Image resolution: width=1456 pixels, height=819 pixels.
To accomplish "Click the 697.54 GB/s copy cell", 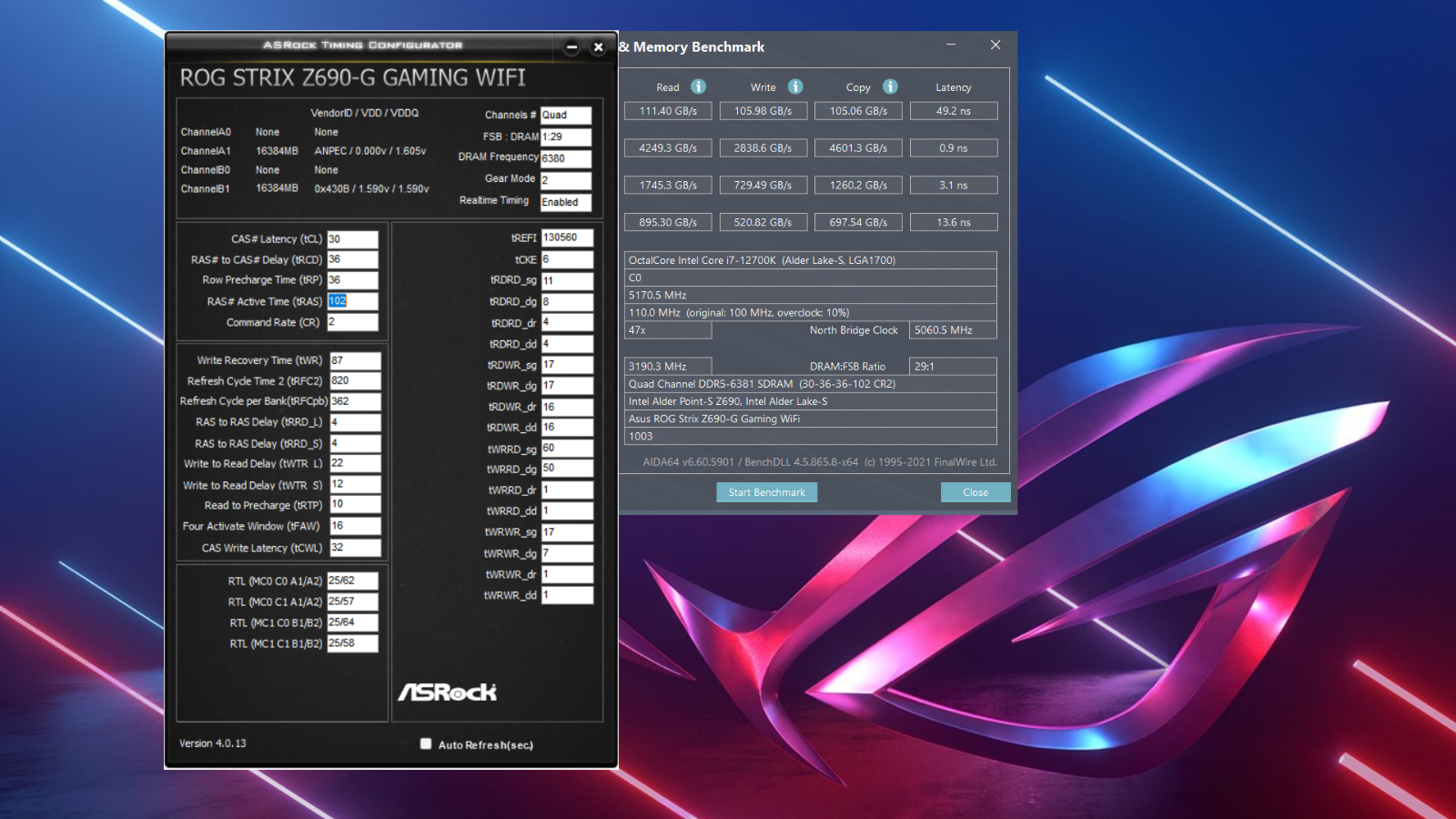I will tap(858, 222).
